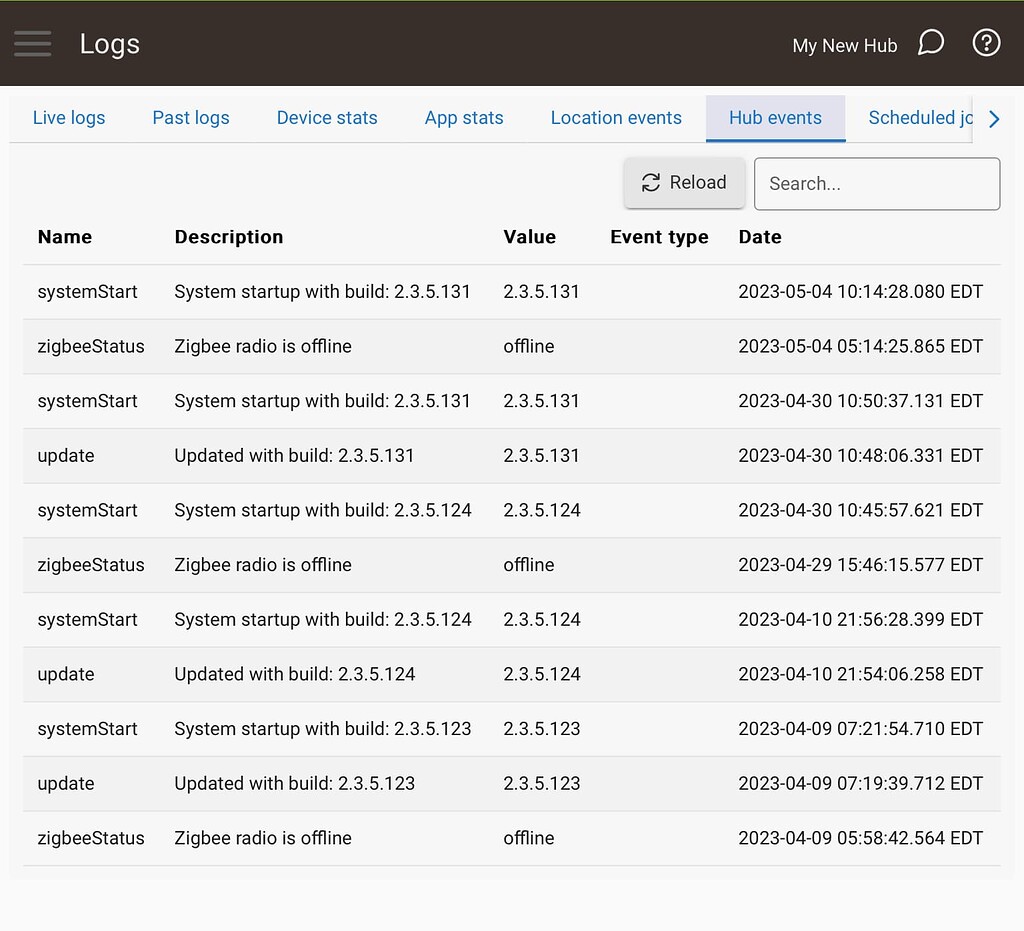Viewport: 1024px width, 931px height.
Task: Click update name in 2023-04-30 row
Action: 66,456
